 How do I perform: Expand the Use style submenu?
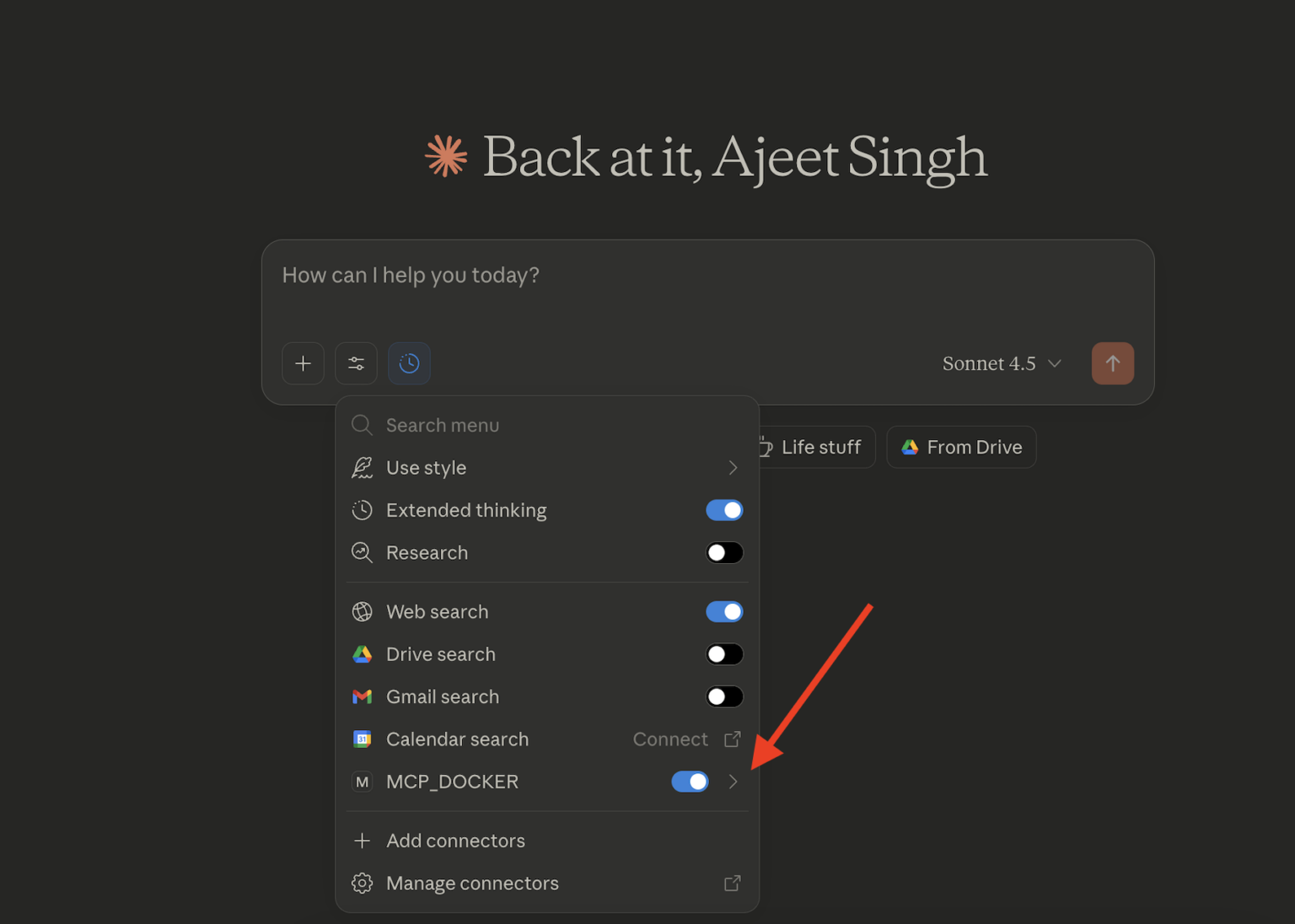pyautogui.click(x=732, y=467)
